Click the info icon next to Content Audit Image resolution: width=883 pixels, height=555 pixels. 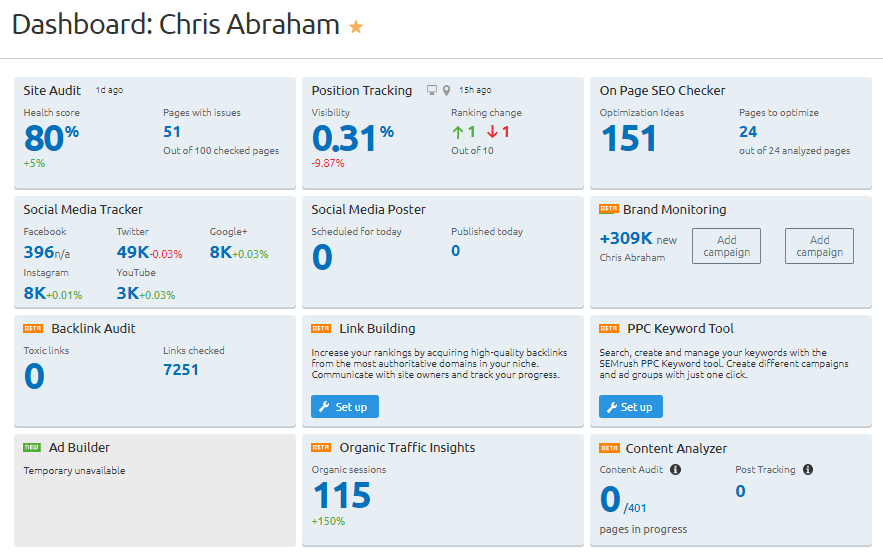(675, 469)
